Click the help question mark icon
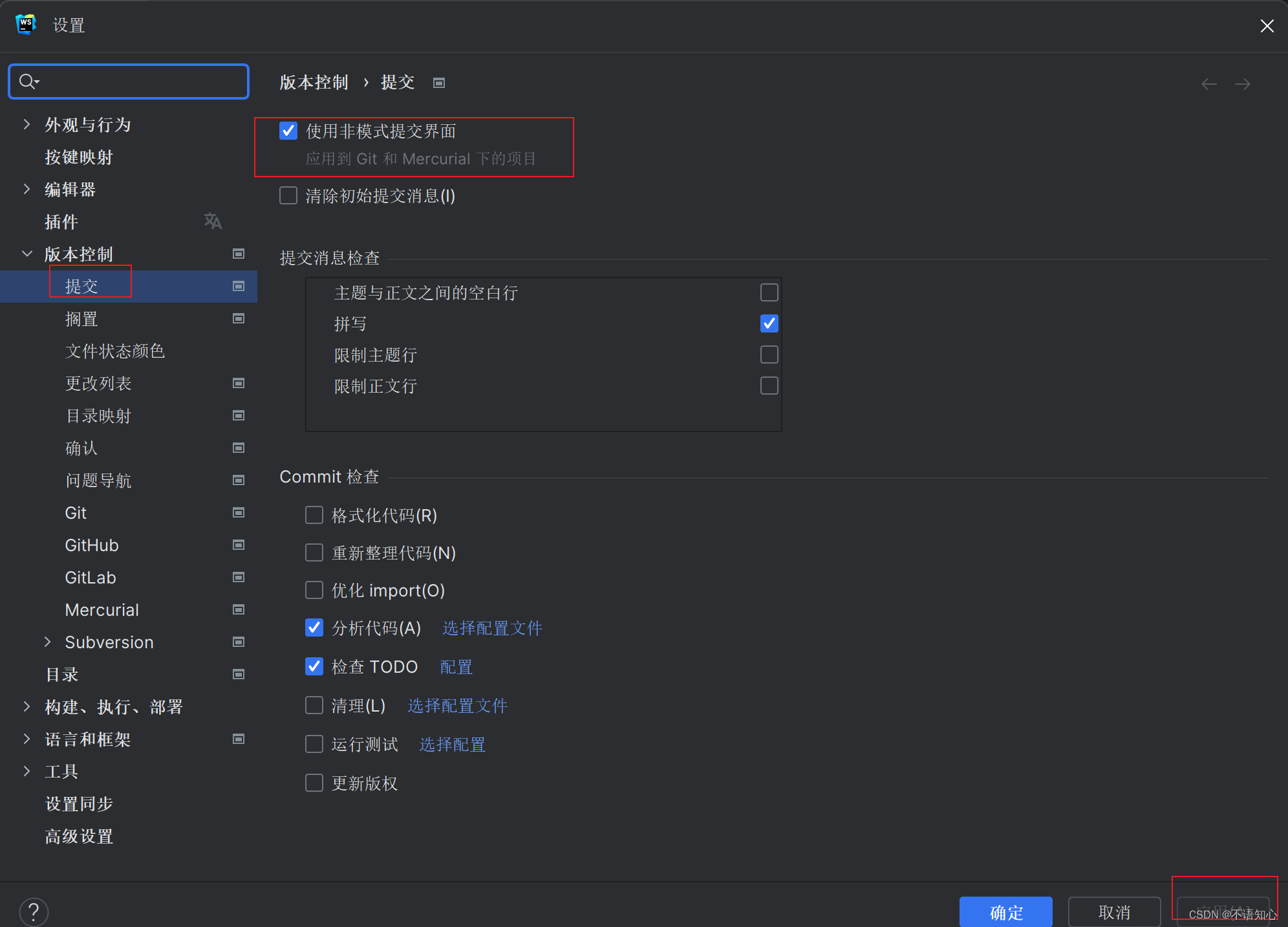Viewport: 1288px width, 927px height. pyautogui.click(x=34, y=911)
